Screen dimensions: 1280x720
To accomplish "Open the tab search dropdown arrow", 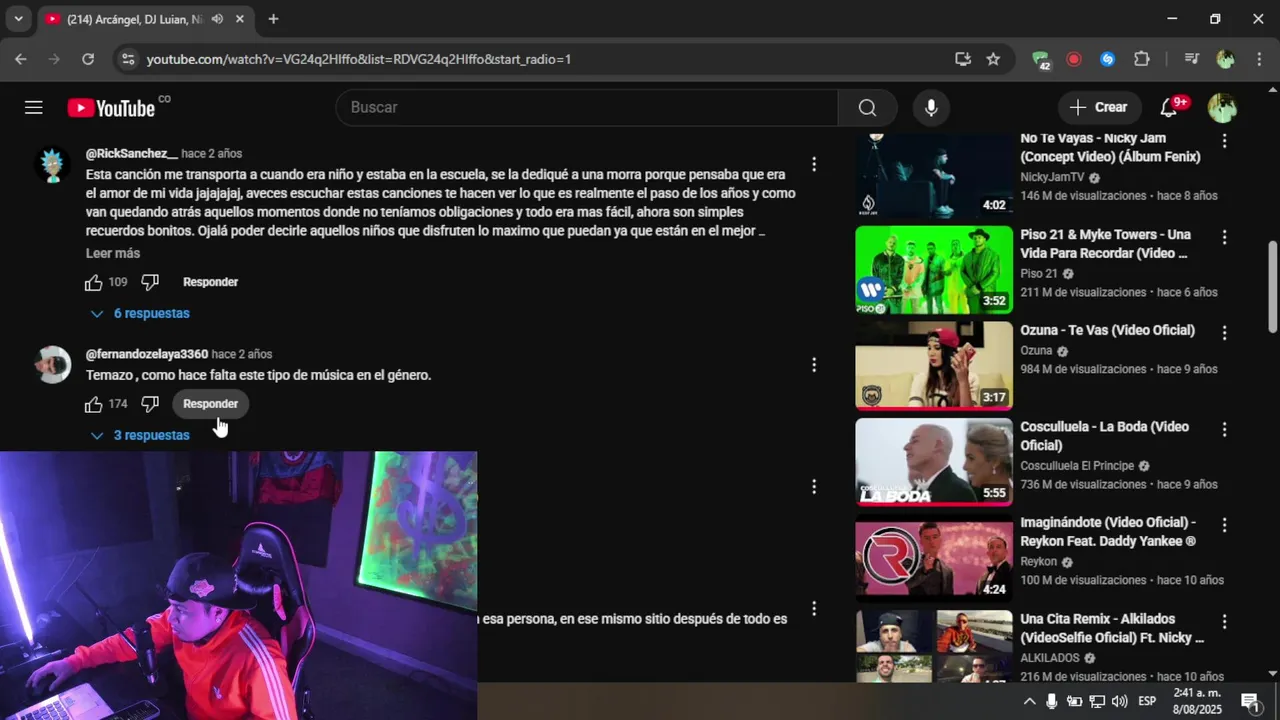I will tap(18, 19).
